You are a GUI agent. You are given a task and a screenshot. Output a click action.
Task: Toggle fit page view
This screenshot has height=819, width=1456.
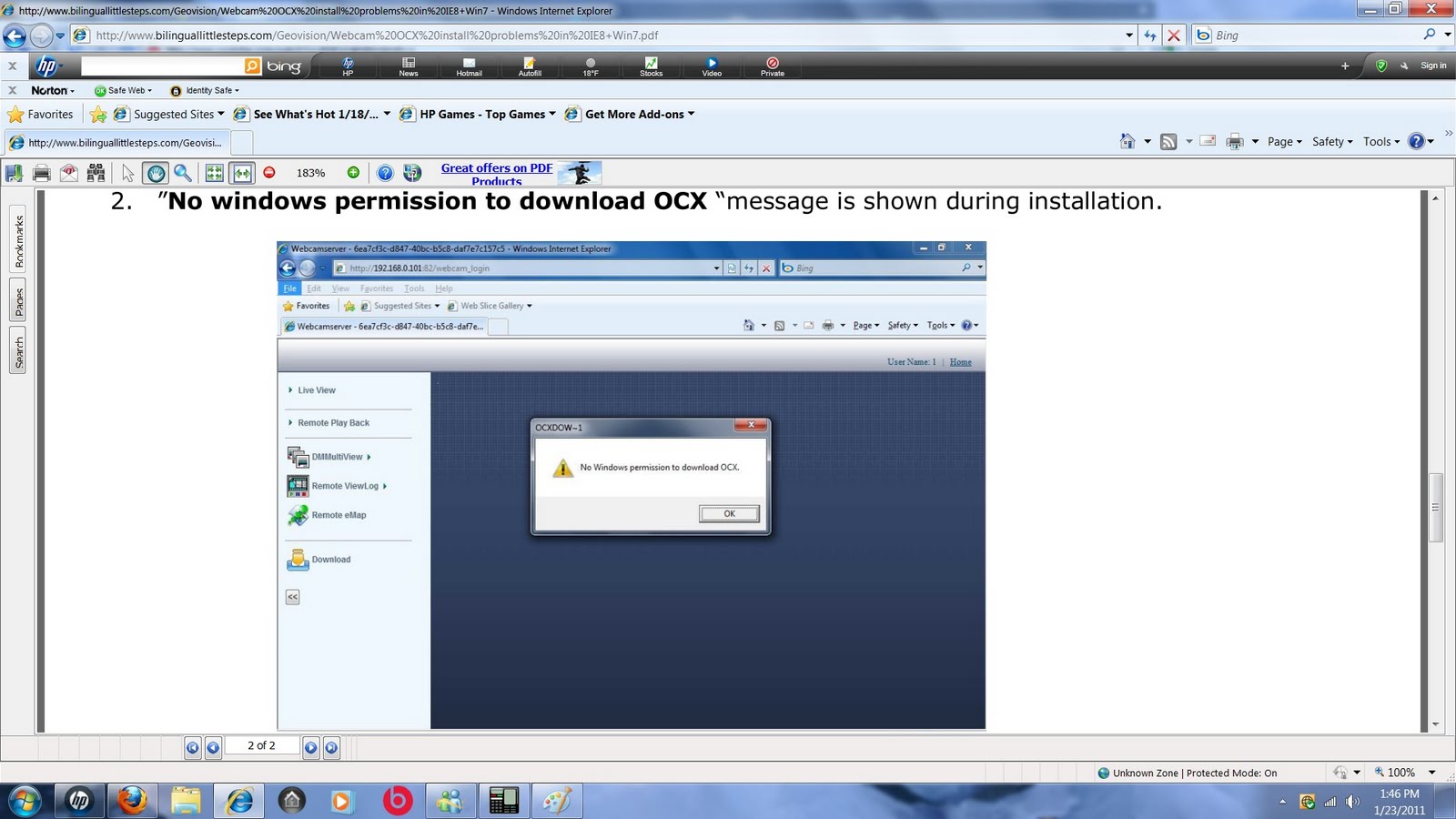point(215,173)
